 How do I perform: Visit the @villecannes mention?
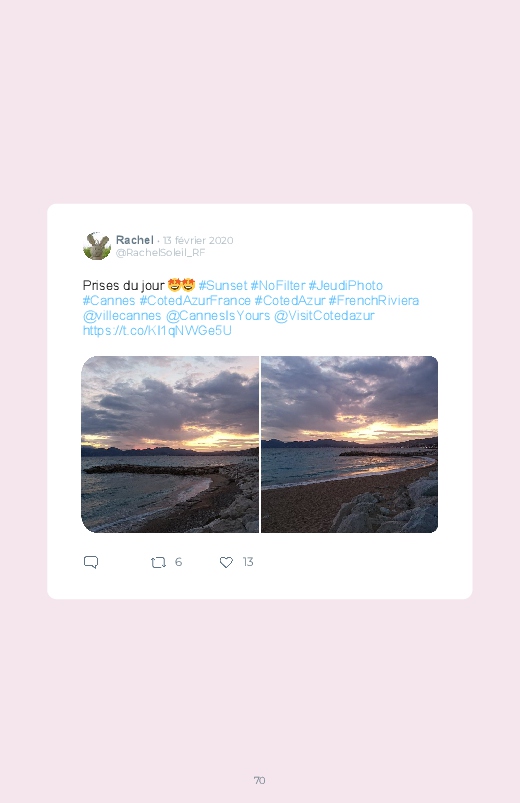click(x=122, y=315)
